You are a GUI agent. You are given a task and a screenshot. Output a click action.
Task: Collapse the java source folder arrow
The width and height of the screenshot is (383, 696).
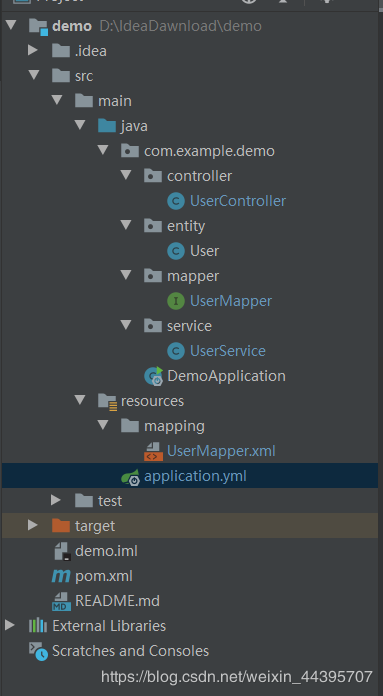tap(79, 124)
